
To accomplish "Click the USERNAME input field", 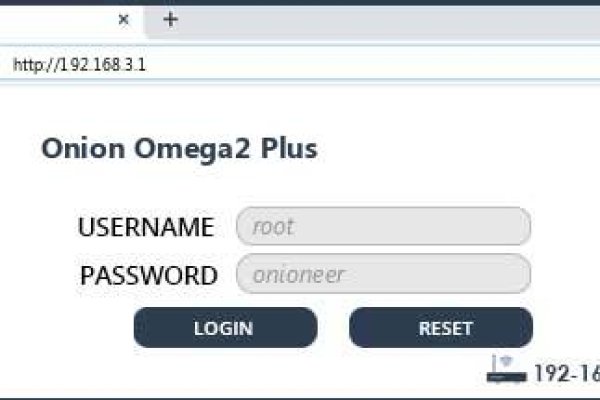I will point(383,226).
